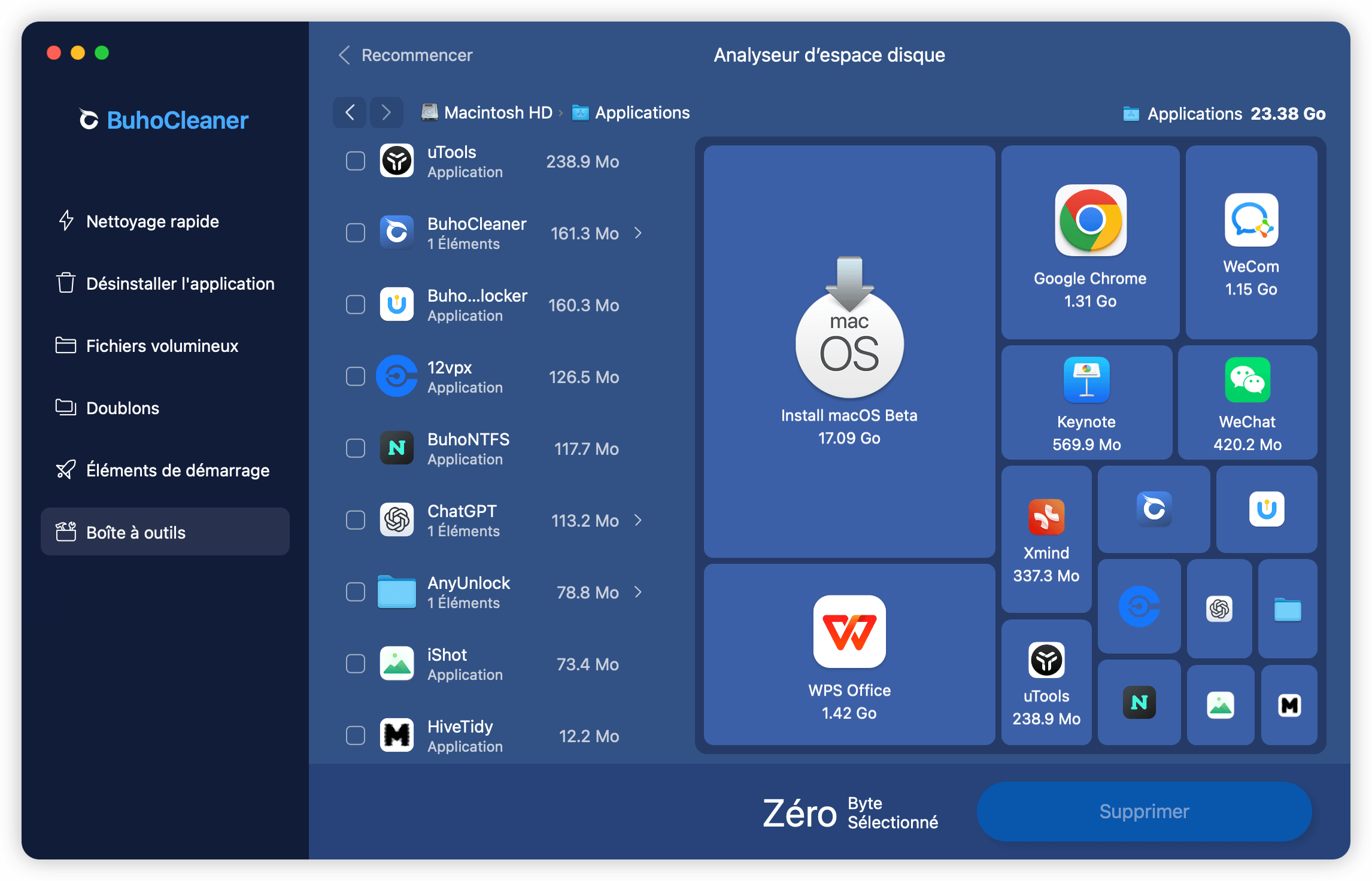Expand ChatGPT row with its chevron
Viewport: 1372px width, 881px height.
tap(638, 520)
